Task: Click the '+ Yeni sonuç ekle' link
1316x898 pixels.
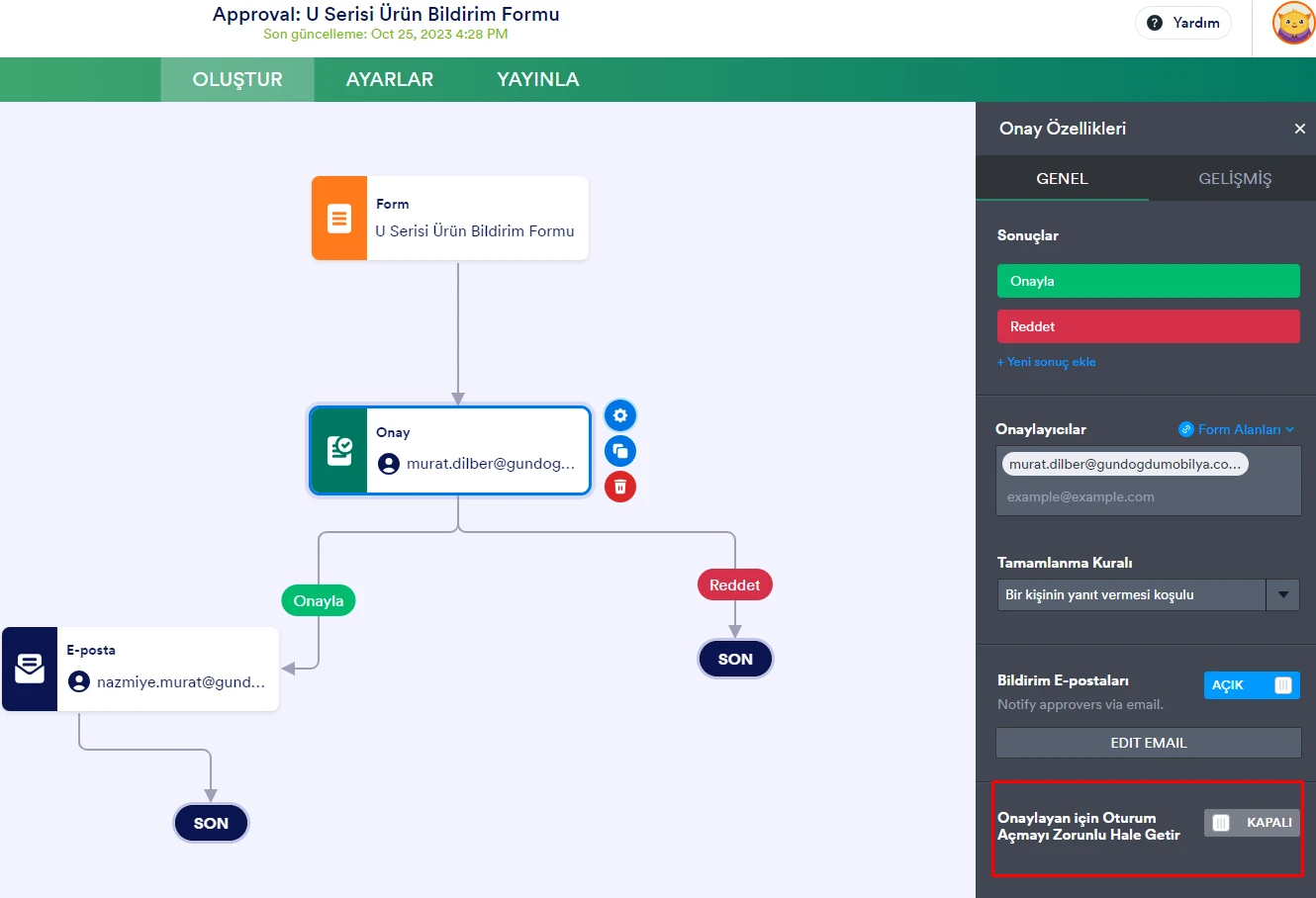Action: click(1046, 362)
